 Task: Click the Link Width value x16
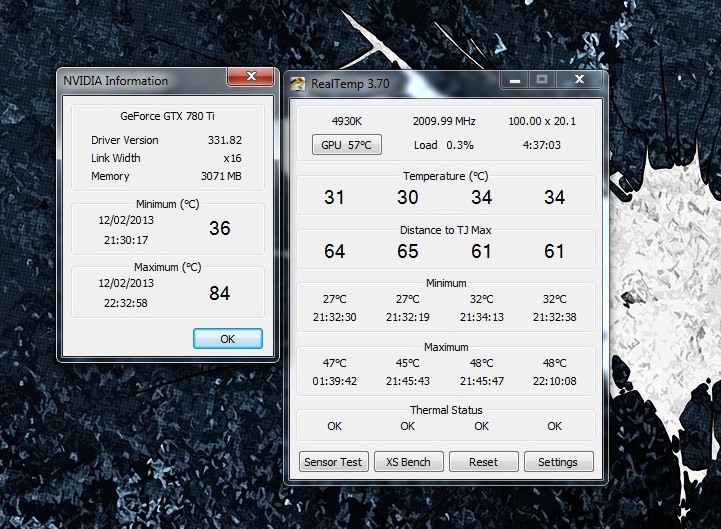pyautogui.click(x=232, y=158)
